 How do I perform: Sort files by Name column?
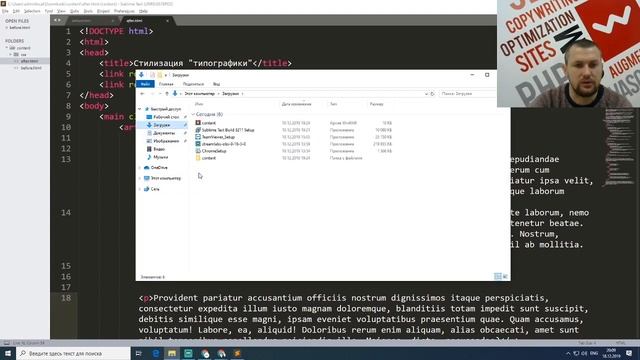click(199, 104)
